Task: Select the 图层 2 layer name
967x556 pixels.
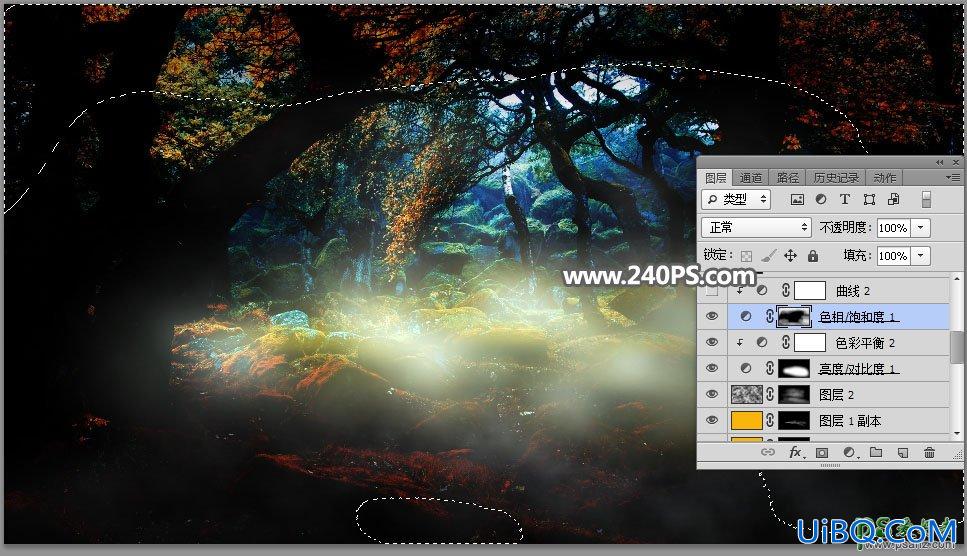Action: (x=836, y=395)
